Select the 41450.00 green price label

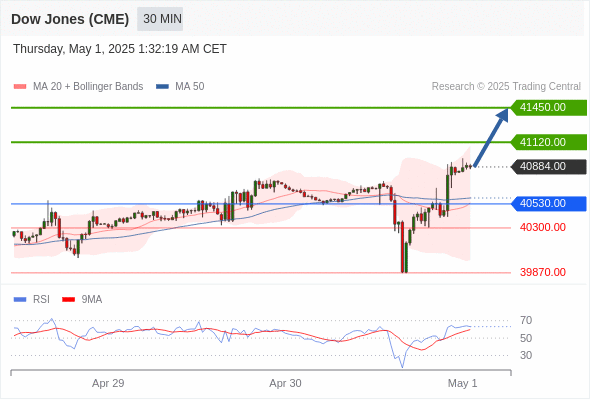coord(549,108)
